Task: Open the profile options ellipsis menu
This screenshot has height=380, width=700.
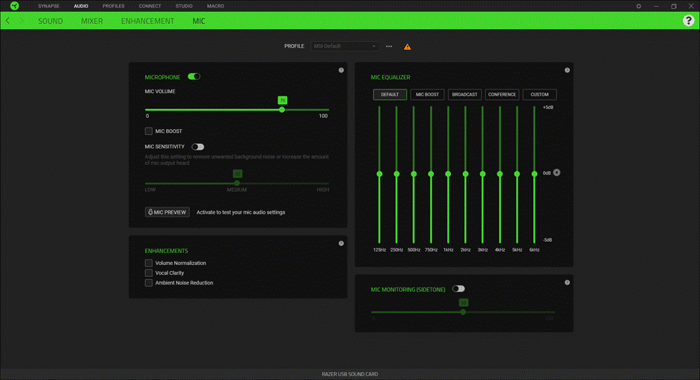Action: click(x=389, y=46)
